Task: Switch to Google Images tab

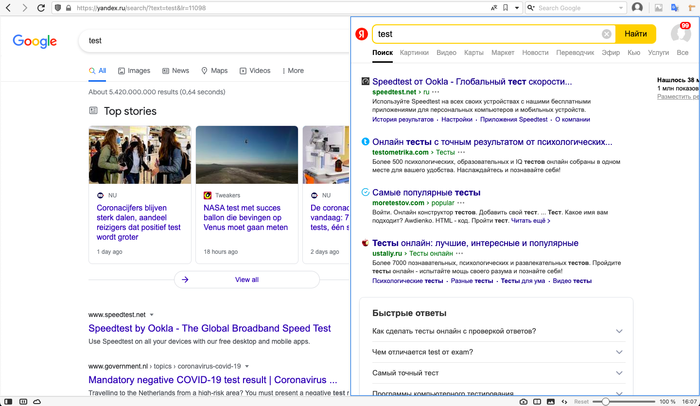Action: (x=132, y=71)
